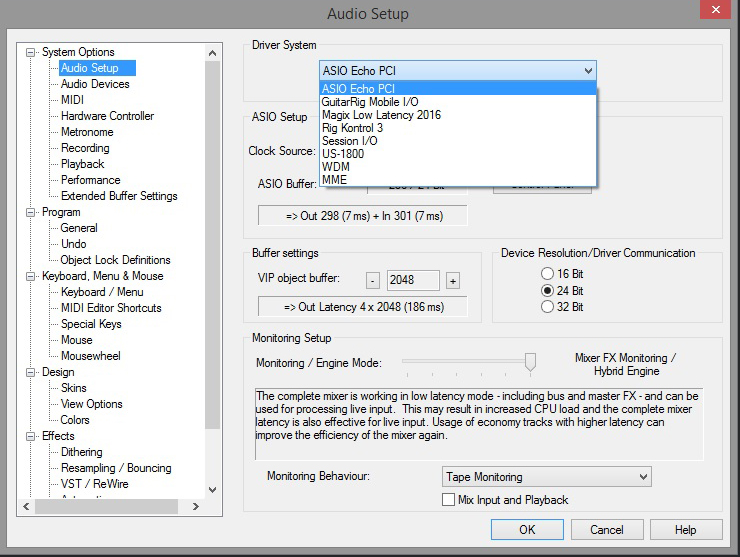
Task: Decrease VIP object buffer with minus button
Action: pos(373,281)
